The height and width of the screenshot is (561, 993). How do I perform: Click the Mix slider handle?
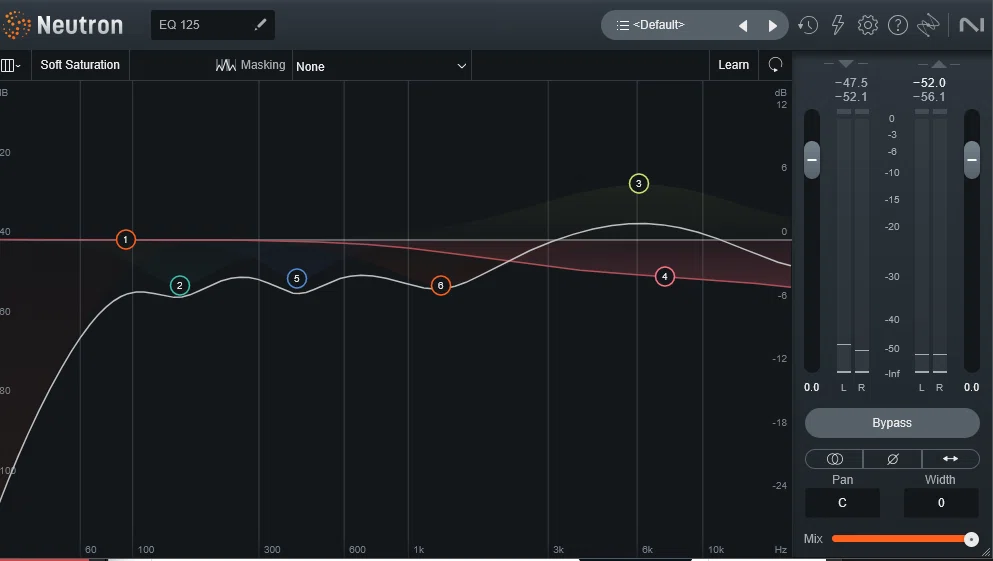pos(971,539)
